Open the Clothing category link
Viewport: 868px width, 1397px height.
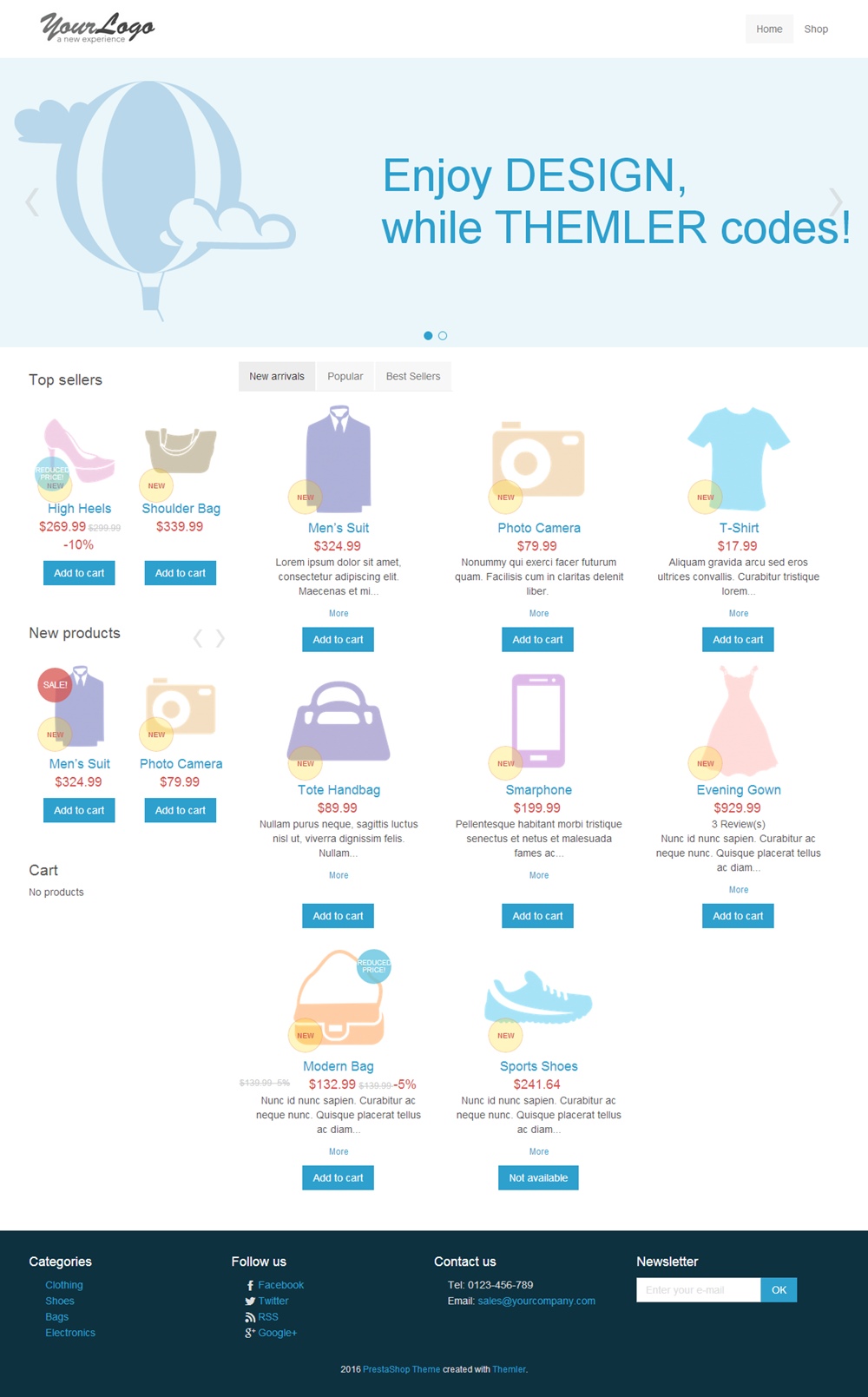(x=64, y=1285)
